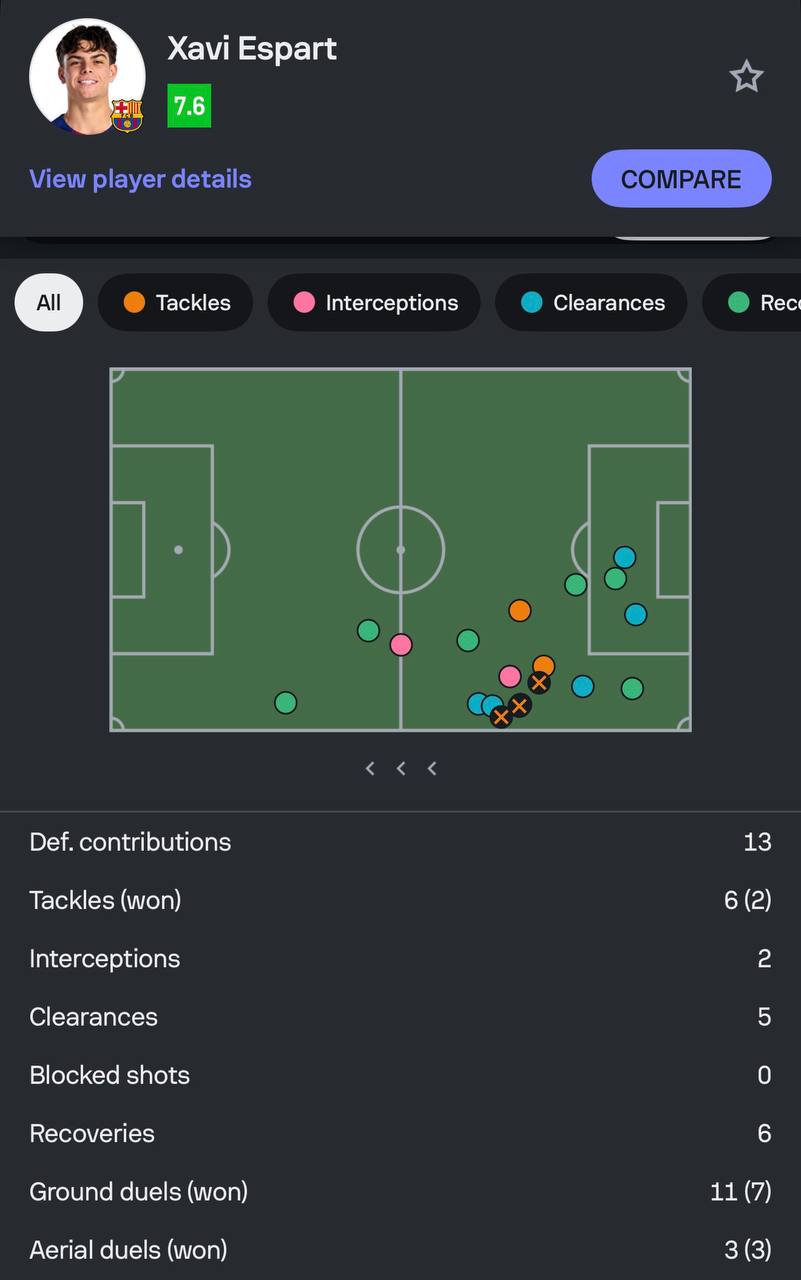Viewport: 801px width, 1280px height.
Task: Select the Def. contributions stat row
Action: (400, 842)
